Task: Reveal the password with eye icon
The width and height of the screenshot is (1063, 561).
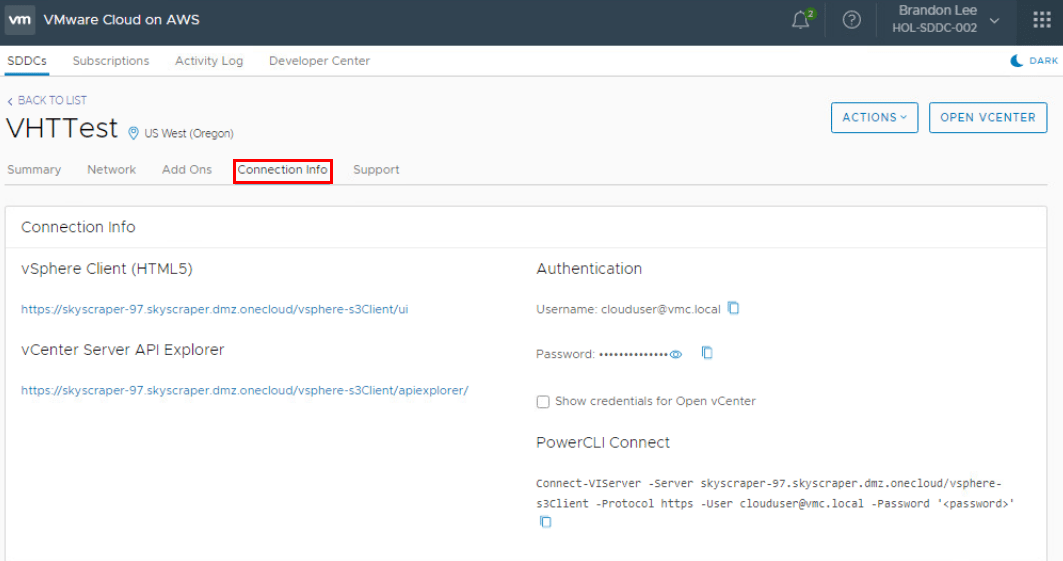Action: (x=676, y=354)
